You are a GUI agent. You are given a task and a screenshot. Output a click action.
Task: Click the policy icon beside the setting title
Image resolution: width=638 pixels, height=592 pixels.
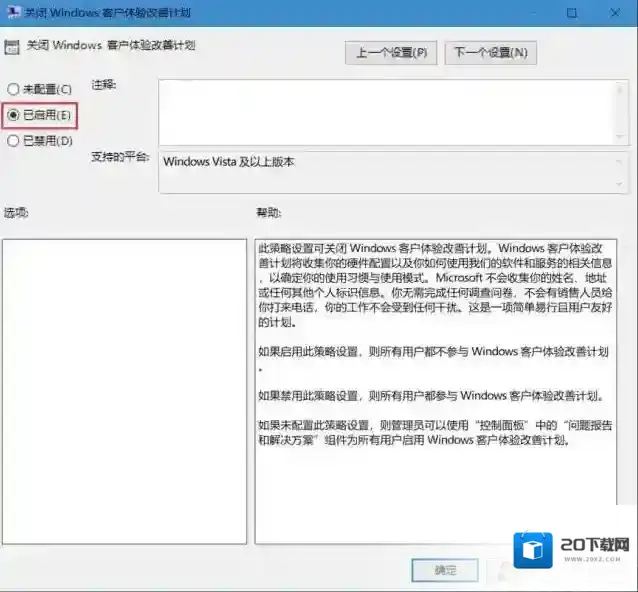tap(12, 47)
